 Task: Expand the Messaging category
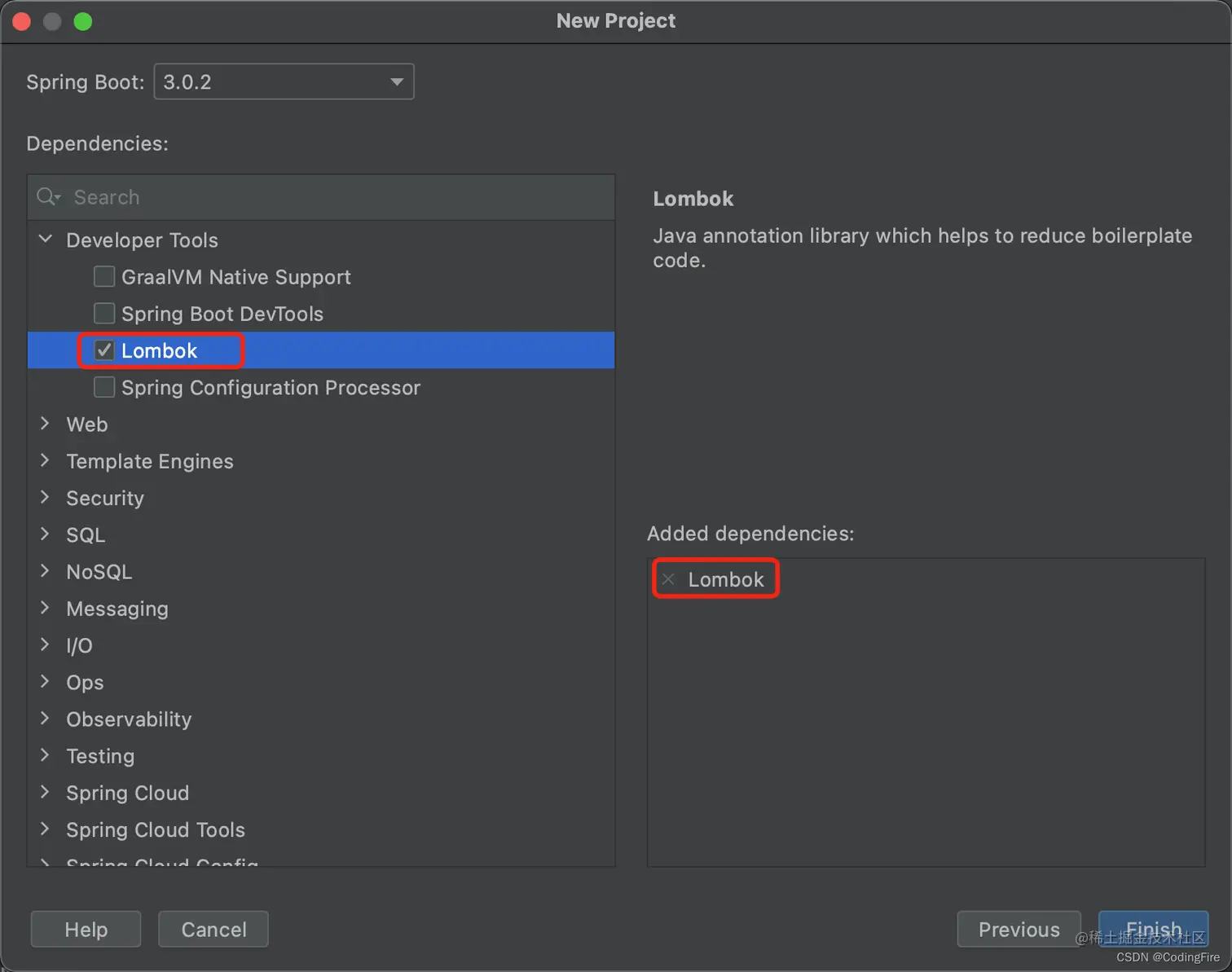coord(46,608)
